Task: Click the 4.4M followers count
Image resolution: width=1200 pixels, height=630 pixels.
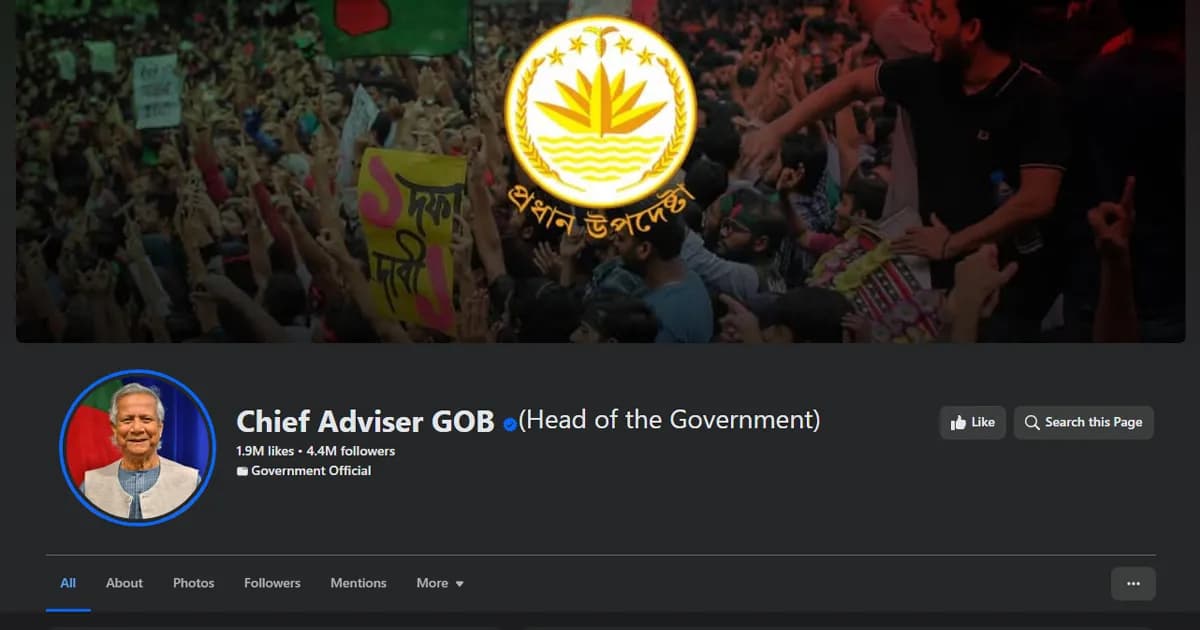Action: 350,451
